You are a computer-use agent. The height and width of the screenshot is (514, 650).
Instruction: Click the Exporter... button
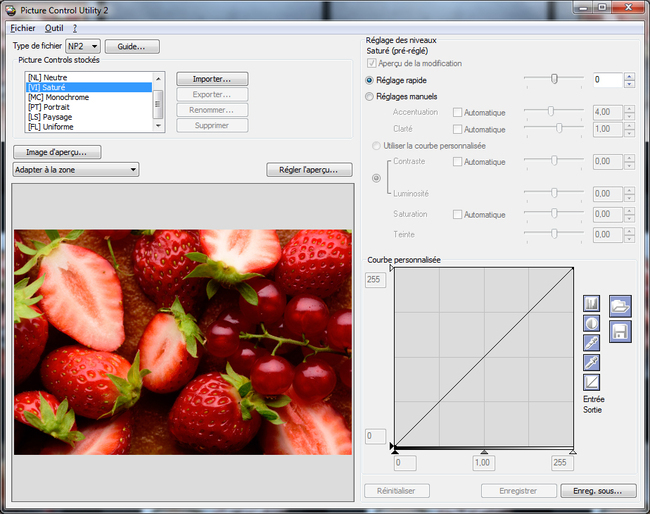(212, 95)
